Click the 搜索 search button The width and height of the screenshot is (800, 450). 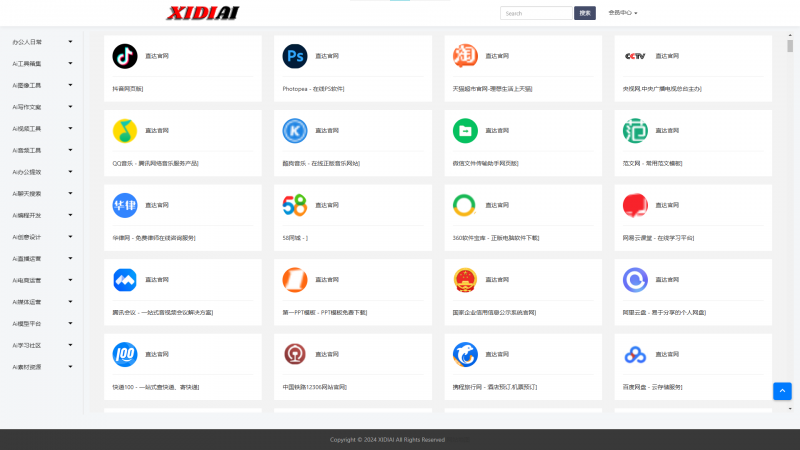(x=585, y=13)
